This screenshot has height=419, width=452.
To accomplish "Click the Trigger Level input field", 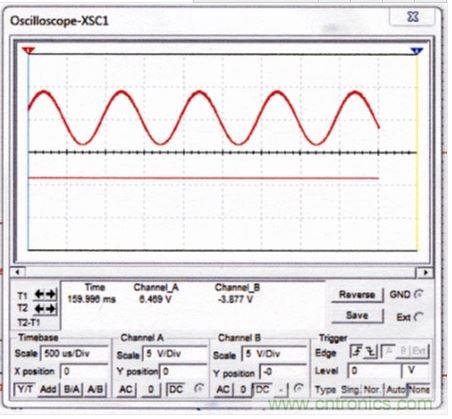I will 375,370.
